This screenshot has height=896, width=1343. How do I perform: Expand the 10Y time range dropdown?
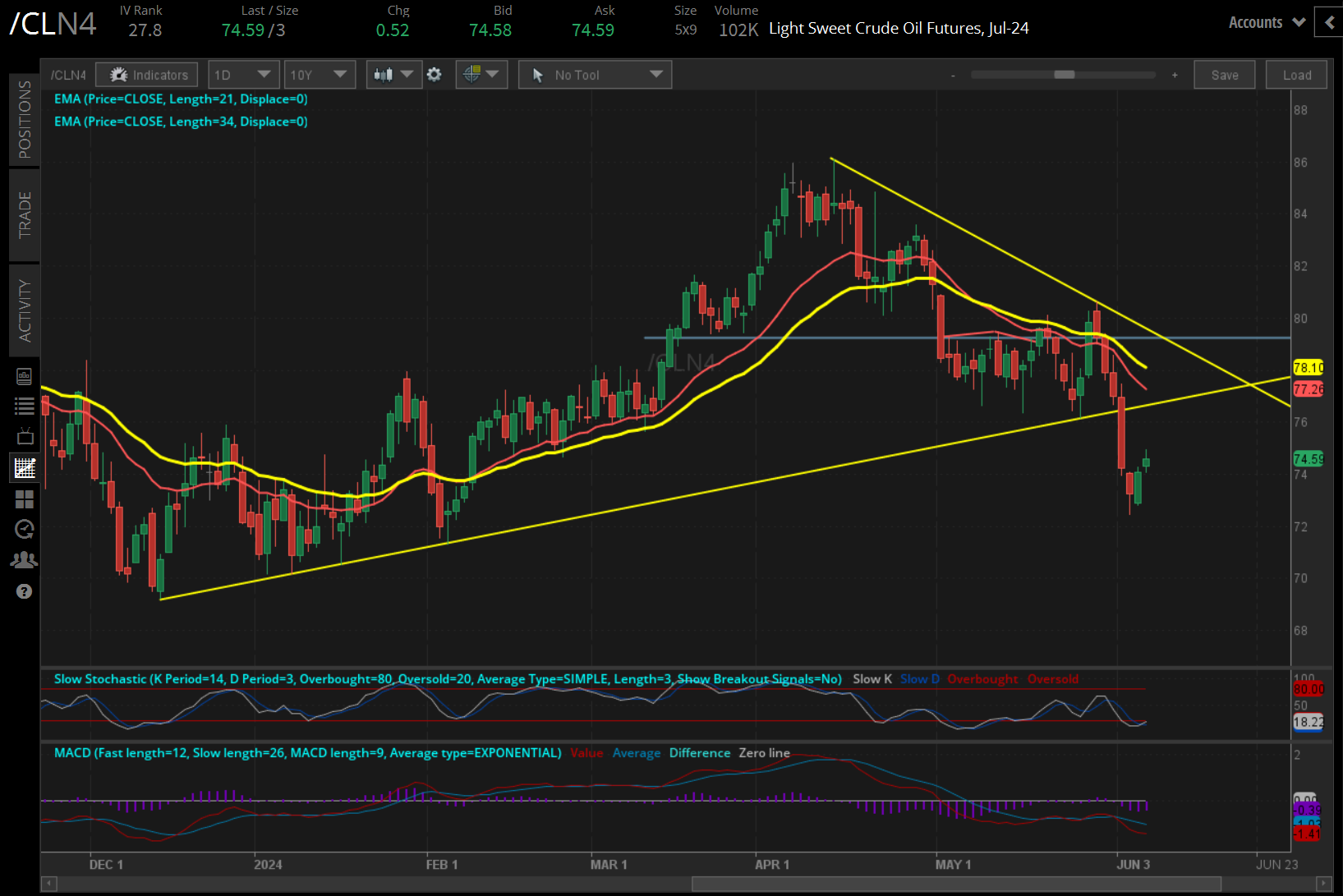pos(320,75)
